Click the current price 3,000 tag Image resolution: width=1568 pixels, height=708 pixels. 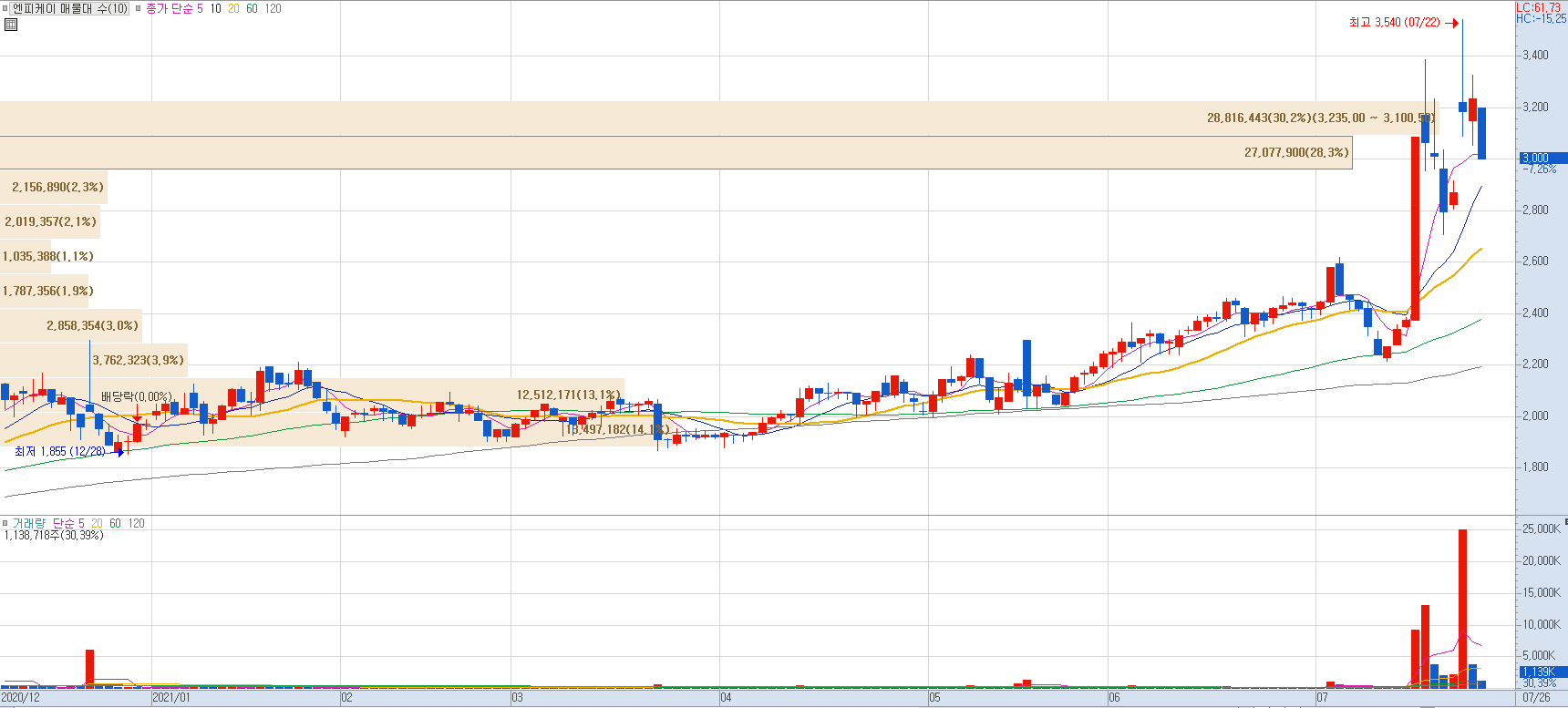click(x=1542, y=158)
